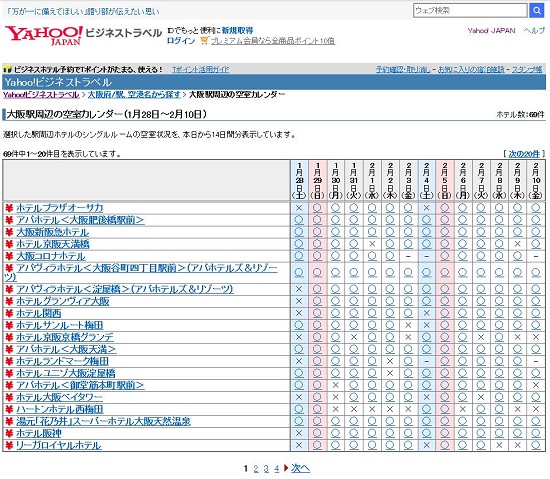
Task: Click the 次へ pagination link
Action: [300, 468]
